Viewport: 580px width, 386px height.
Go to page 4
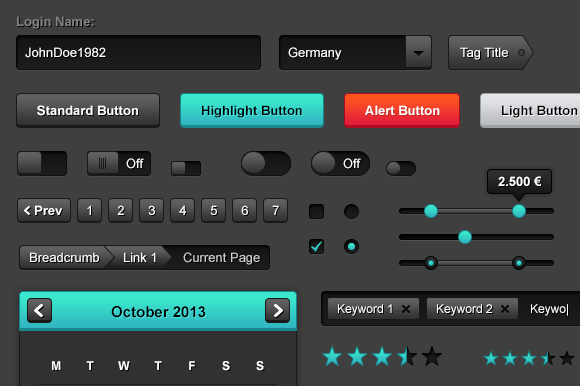(x=183, y=210)
